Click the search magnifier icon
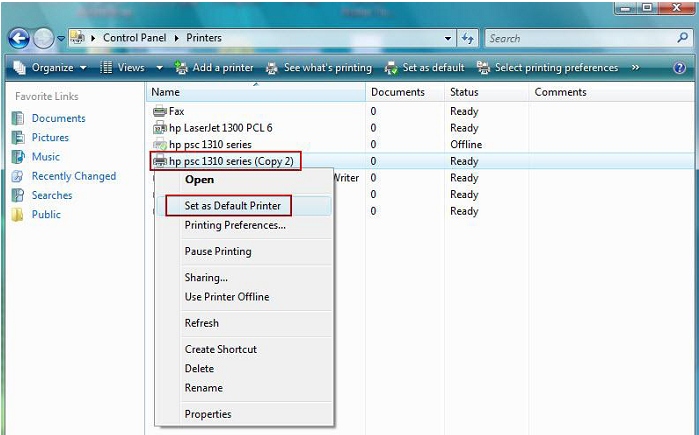 [x=683, y=39]
